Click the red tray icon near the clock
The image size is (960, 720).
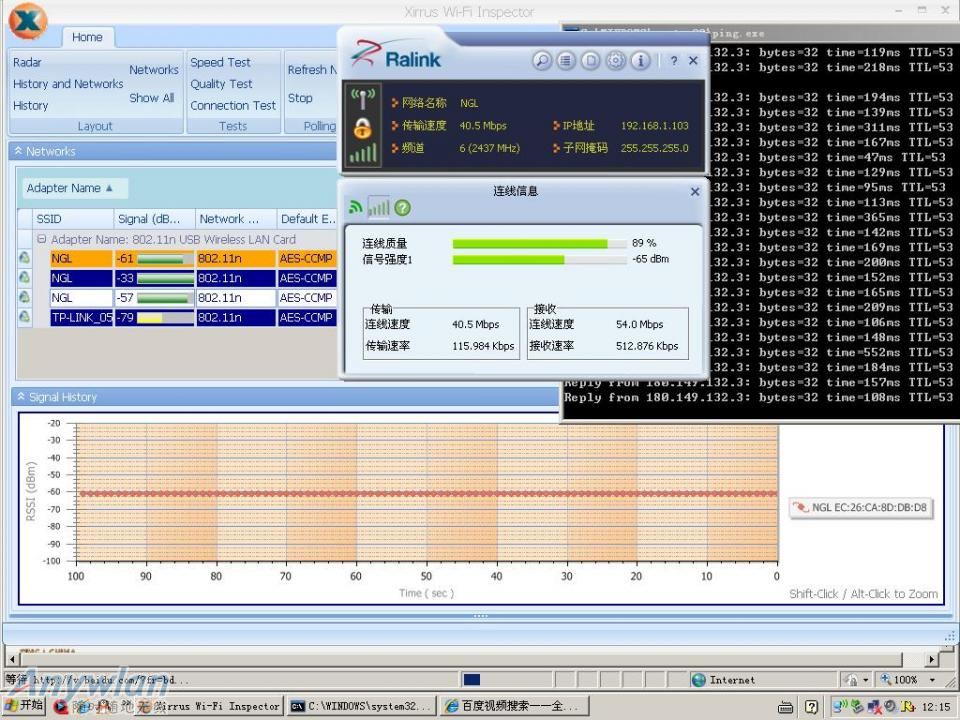pos(874,707)
